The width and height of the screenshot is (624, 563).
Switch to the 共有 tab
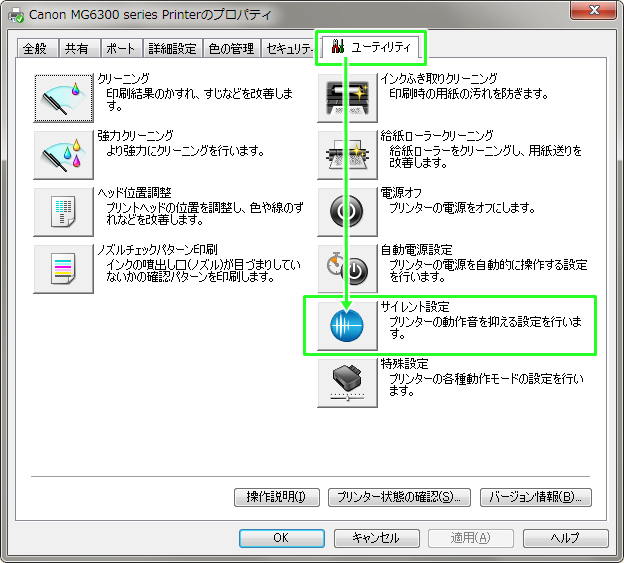point(80,48)
